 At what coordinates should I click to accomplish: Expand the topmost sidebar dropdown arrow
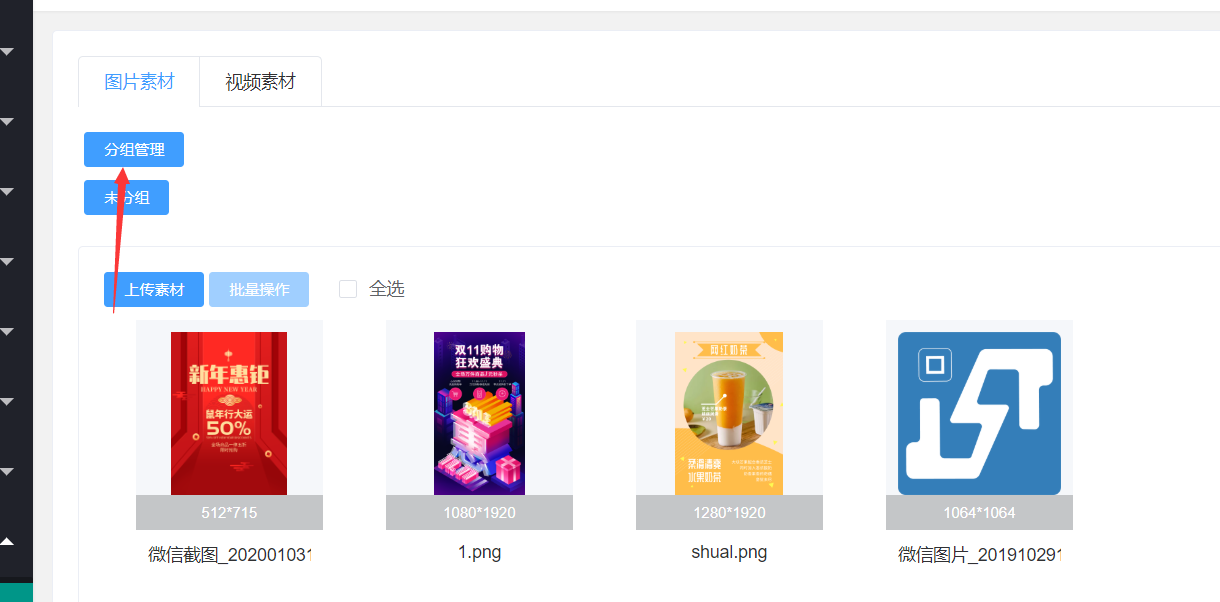pyautogui.click(x=7, y=51)
